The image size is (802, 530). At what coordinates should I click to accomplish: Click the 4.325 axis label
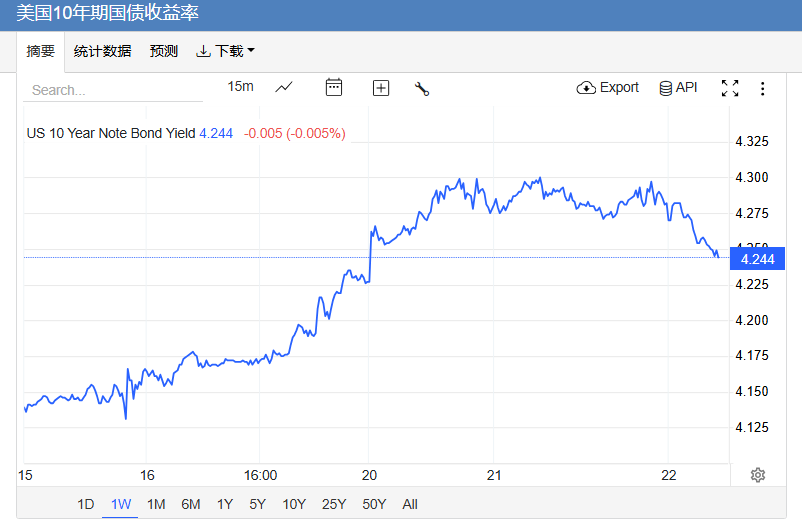click(751, 142)
